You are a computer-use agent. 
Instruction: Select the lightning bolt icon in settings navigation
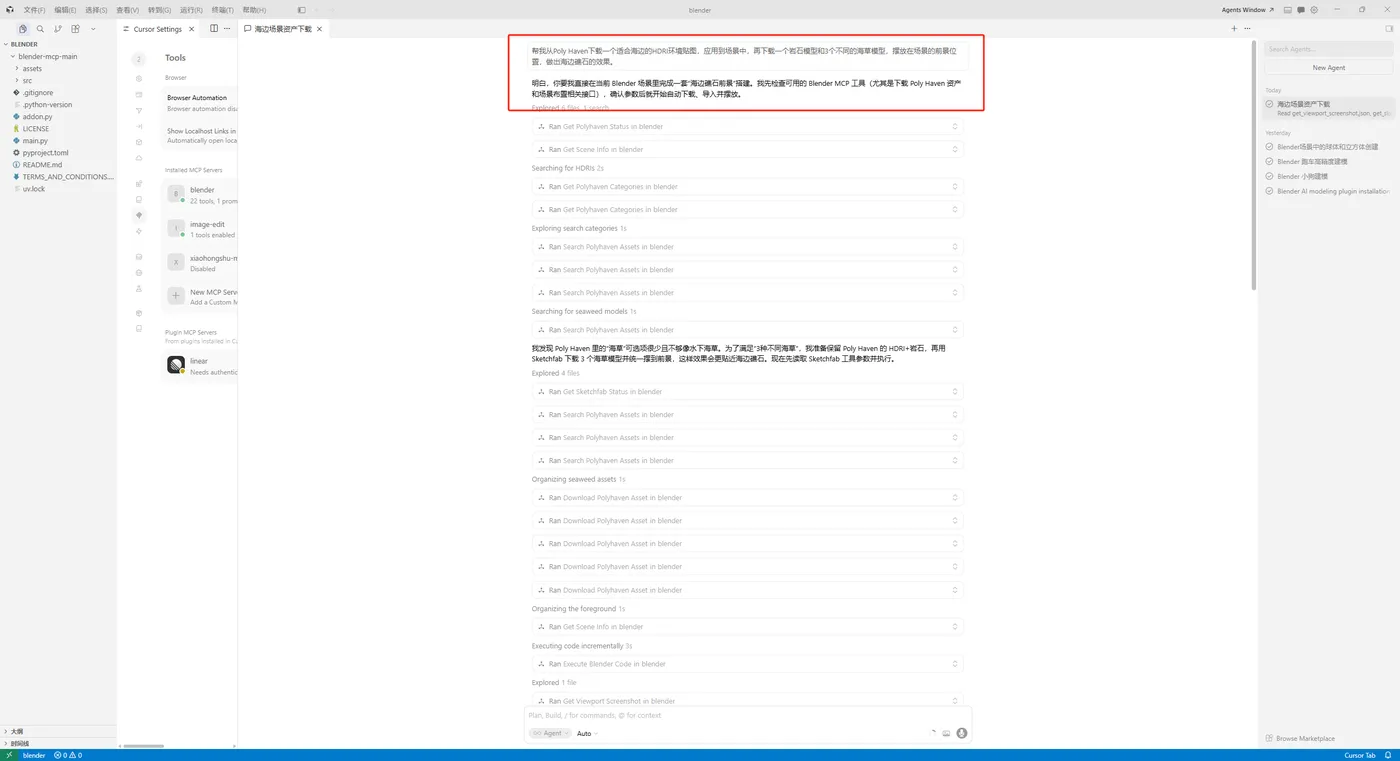click(139, 231)
